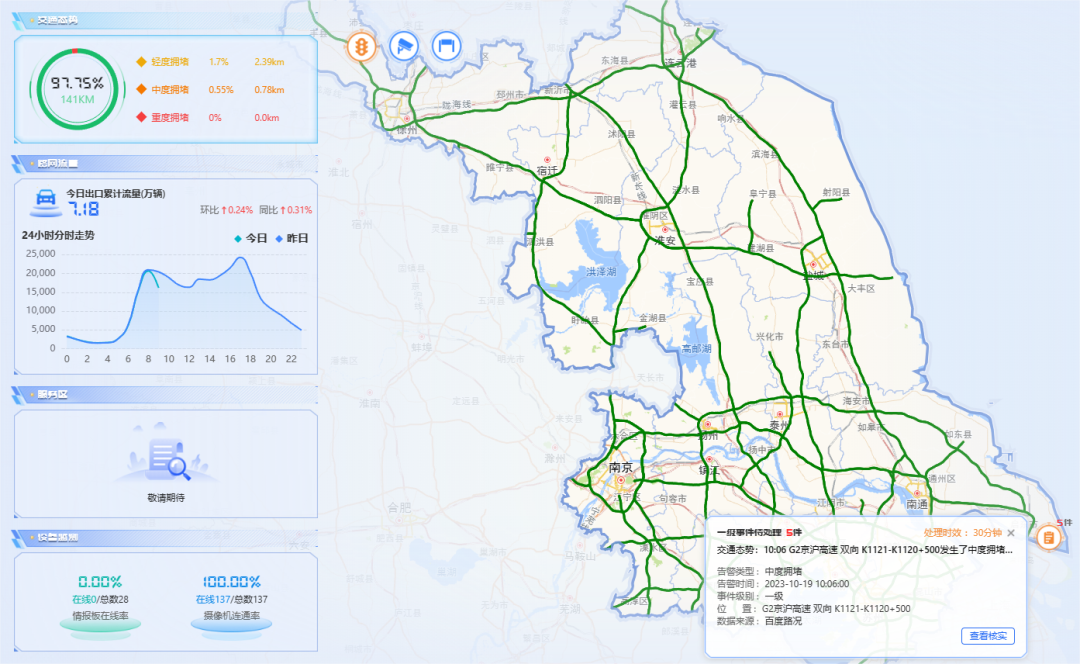Click the yellow 轻度拥堵 diamond marker
The width and height of the screenshot is (1080, 664).
pos(141,62)
